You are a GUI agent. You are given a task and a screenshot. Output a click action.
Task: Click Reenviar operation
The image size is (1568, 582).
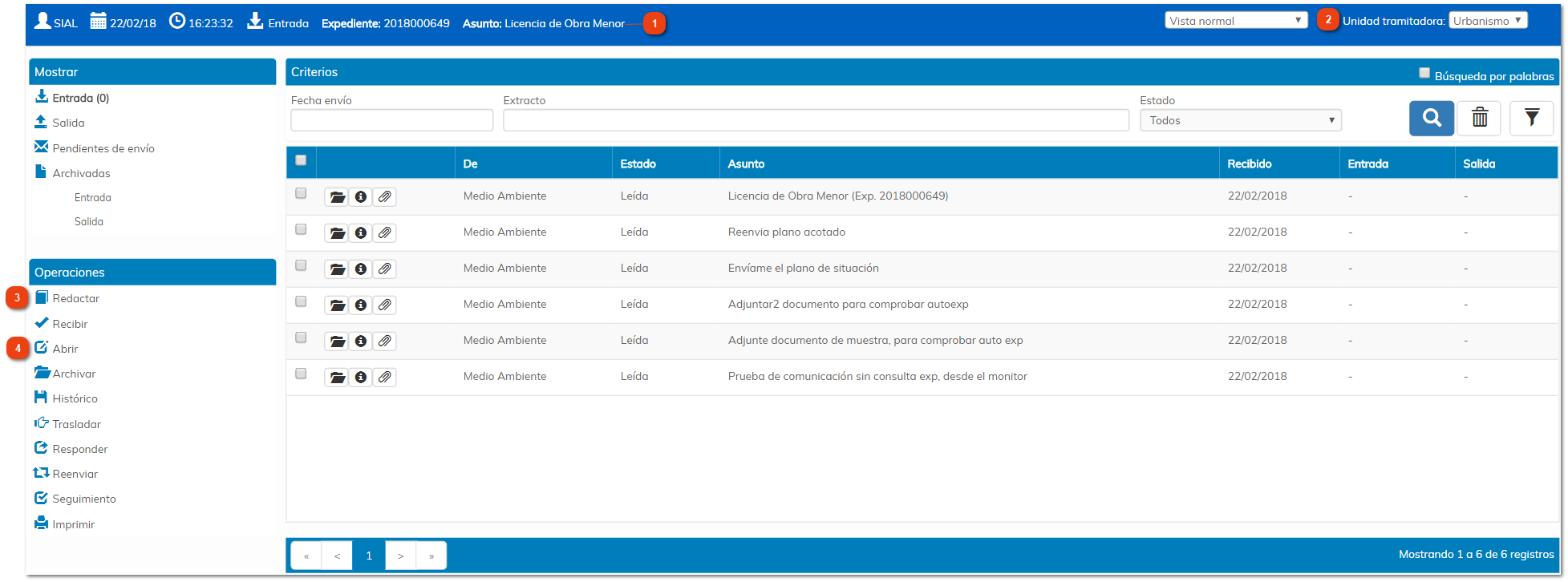click(x=66, y=474)
